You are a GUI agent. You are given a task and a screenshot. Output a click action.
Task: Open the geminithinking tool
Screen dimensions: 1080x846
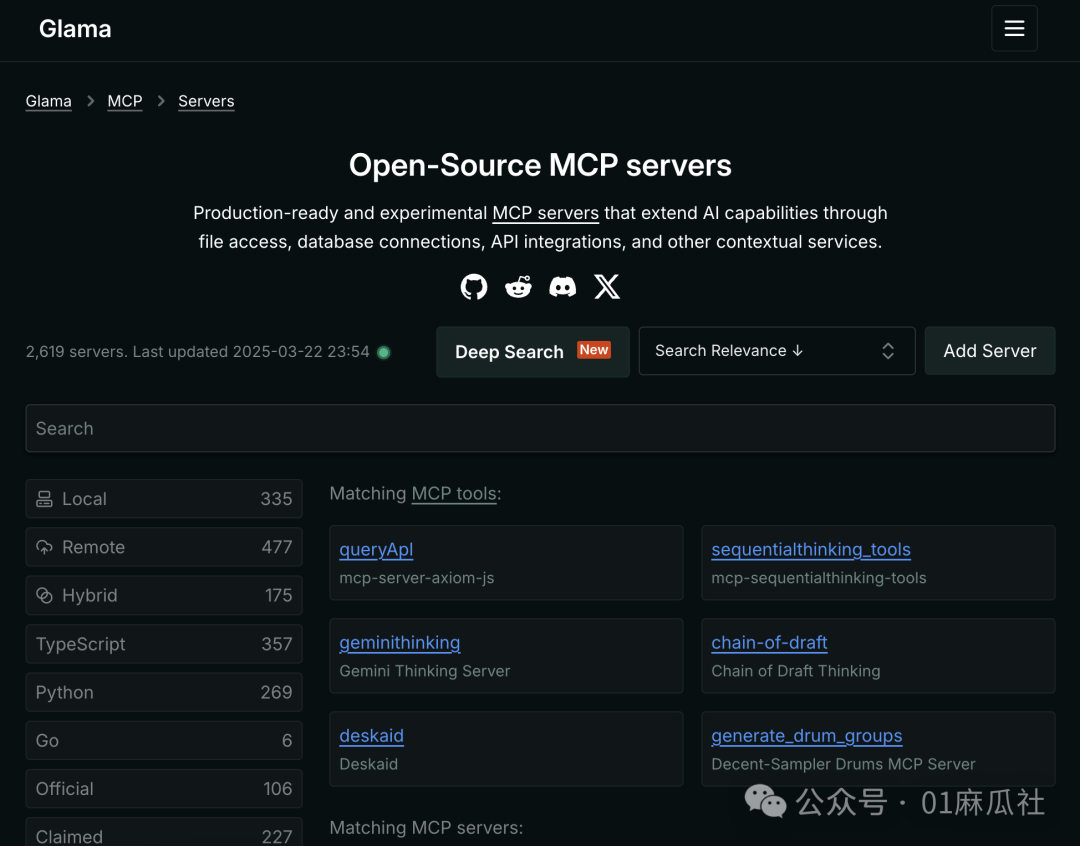[x=399, y=643]
